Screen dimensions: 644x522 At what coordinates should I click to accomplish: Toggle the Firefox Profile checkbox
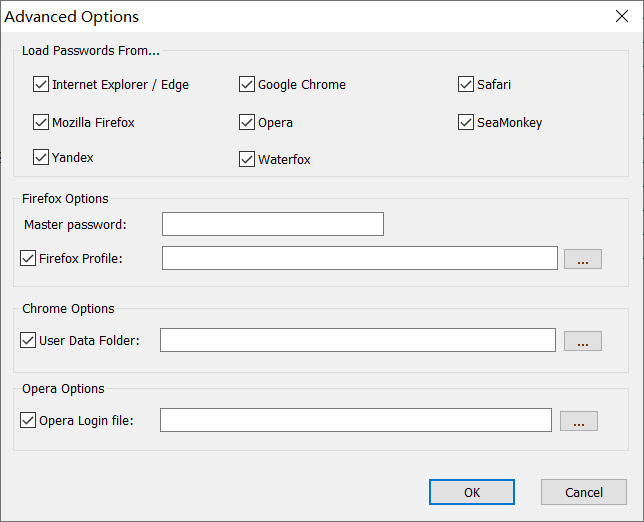[x=28, y=259]
